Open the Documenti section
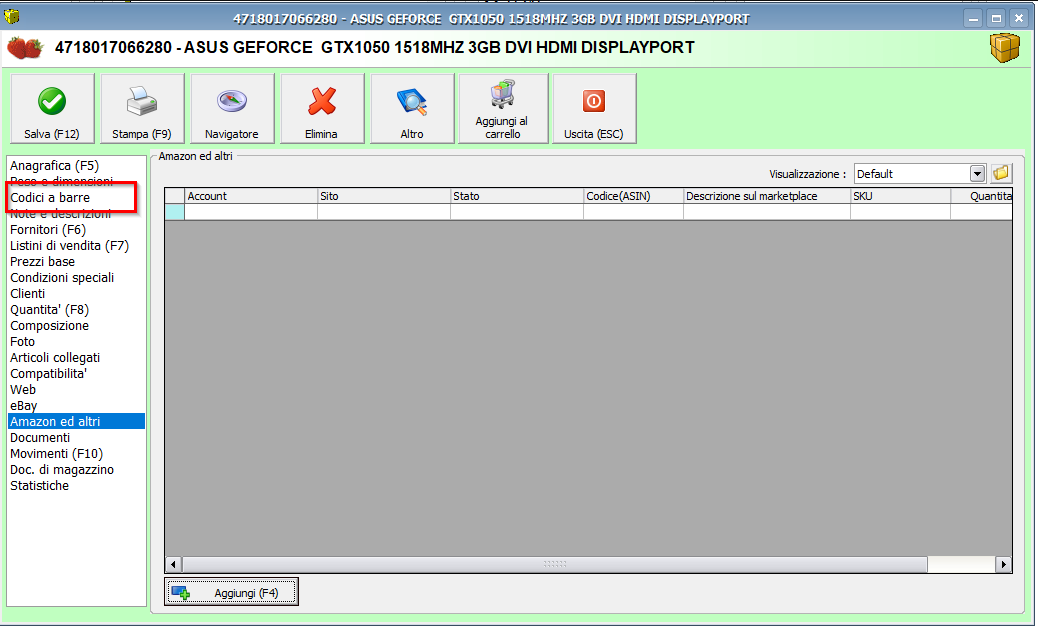The height and width of the screenshot is (627, 1038). (40, 438)
